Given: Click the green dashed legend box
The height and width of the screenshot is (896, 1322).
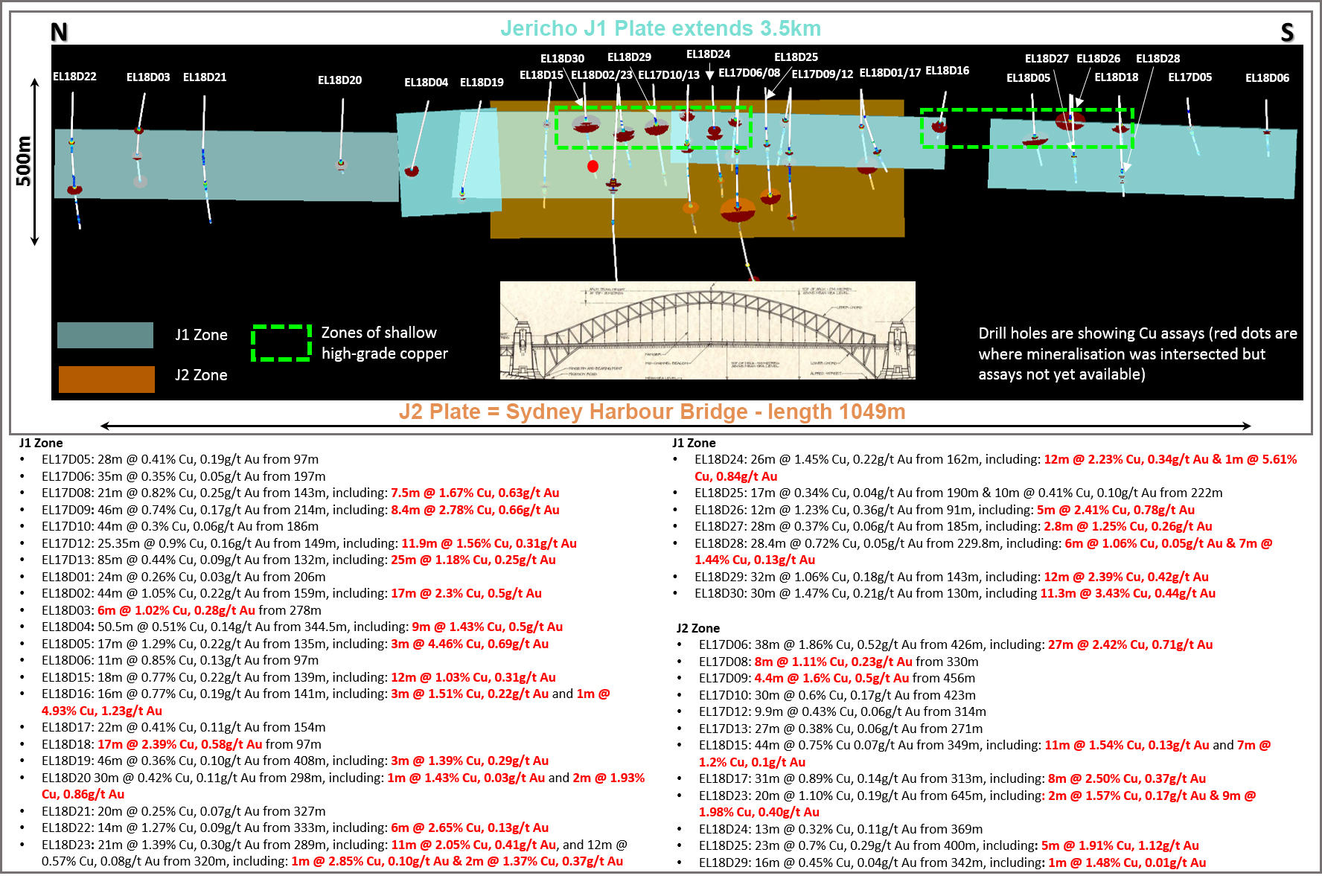Looking at the screenshot, I should click(281, 343).
